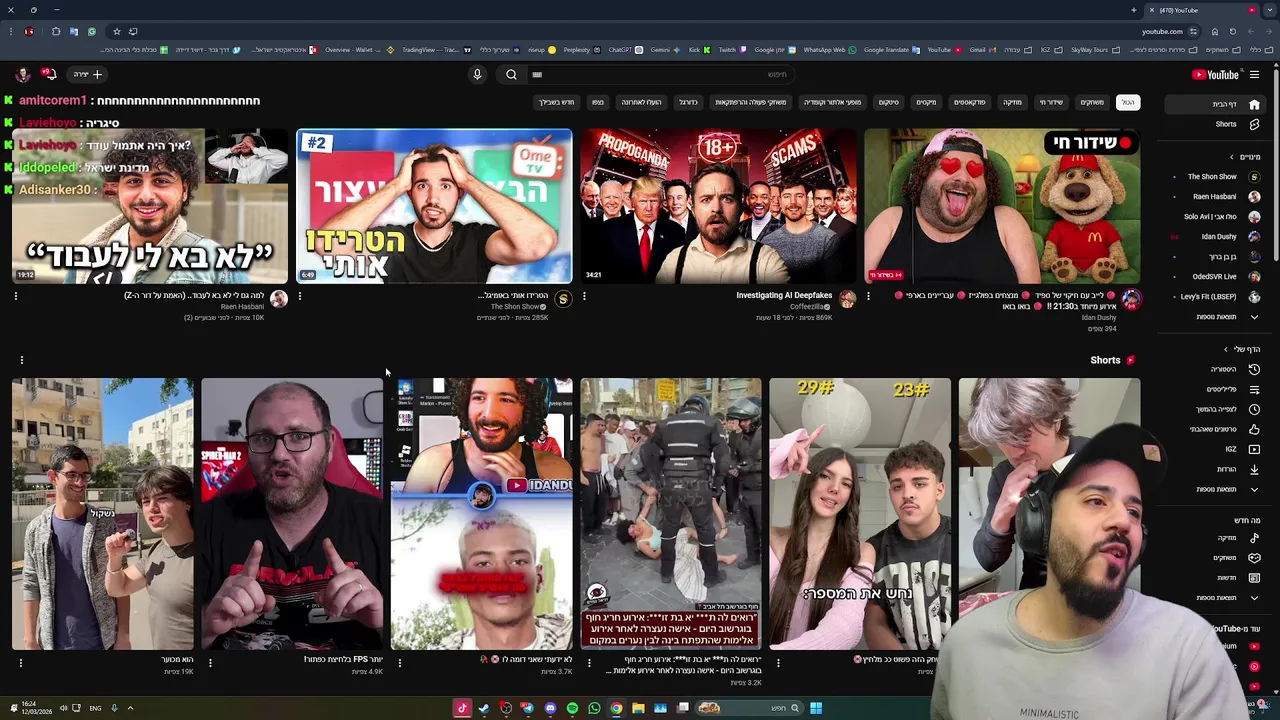Expand 'הדף שלי' (You) section header
Screen dimensions: 1280x720
1243,349
